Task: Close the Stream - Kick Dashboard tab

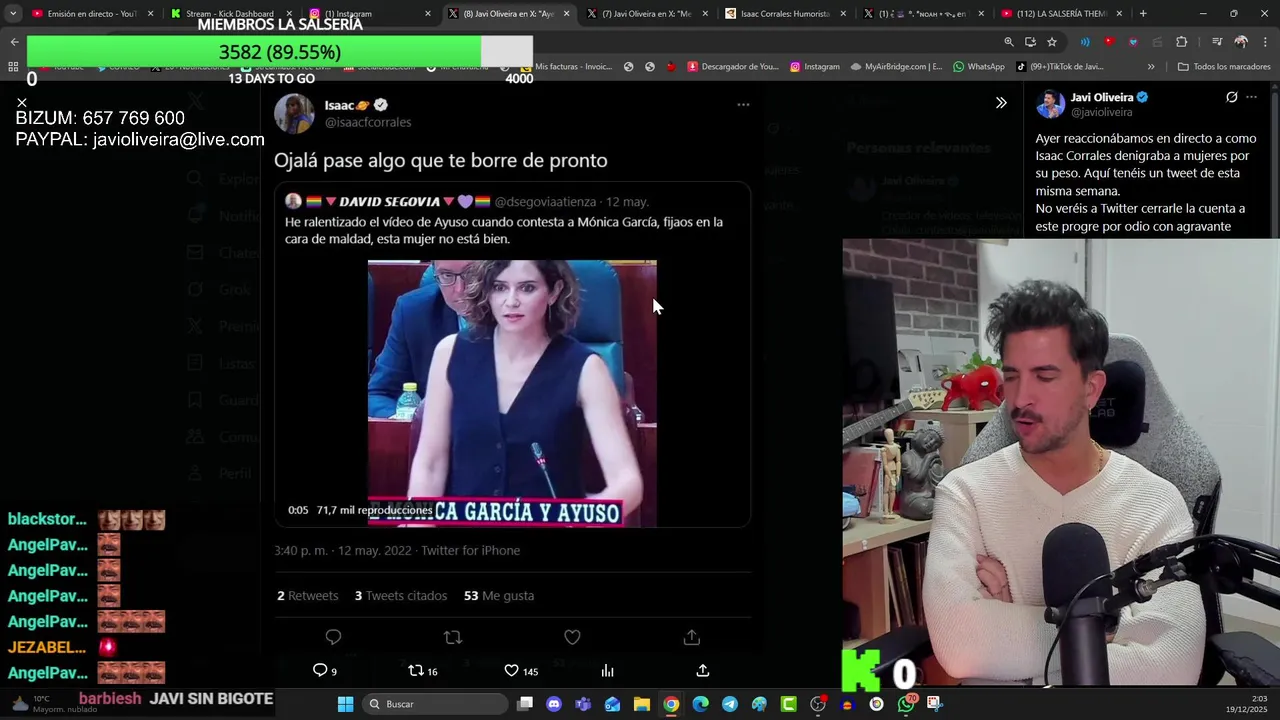Action: pyautogui.click(x=289, y=14)
